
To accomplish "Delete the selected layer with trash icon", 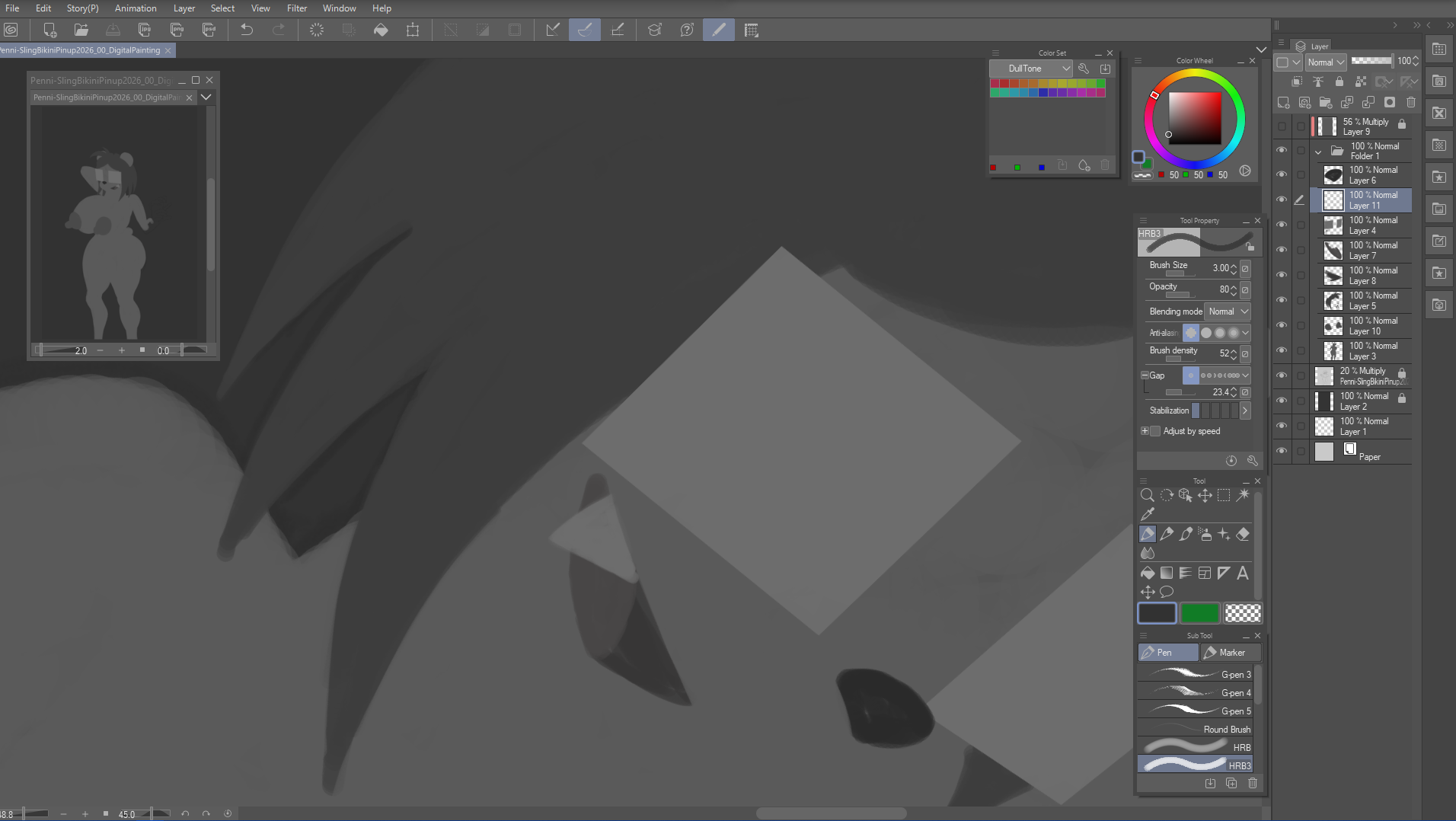I will [1411, 102].
